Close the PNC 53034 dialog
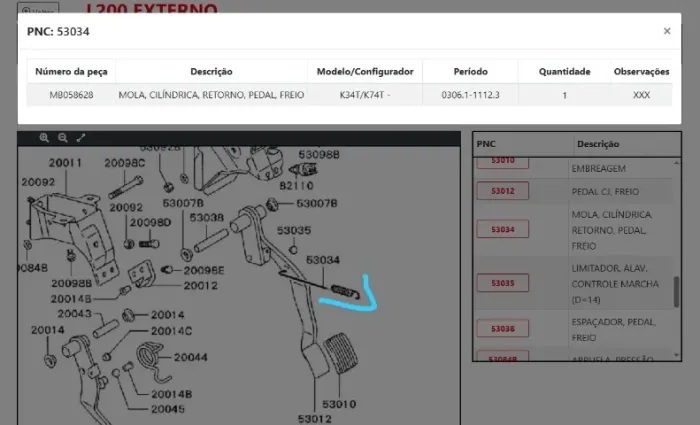The height and width of the screenshot is (425, 700). pos(667,31)
